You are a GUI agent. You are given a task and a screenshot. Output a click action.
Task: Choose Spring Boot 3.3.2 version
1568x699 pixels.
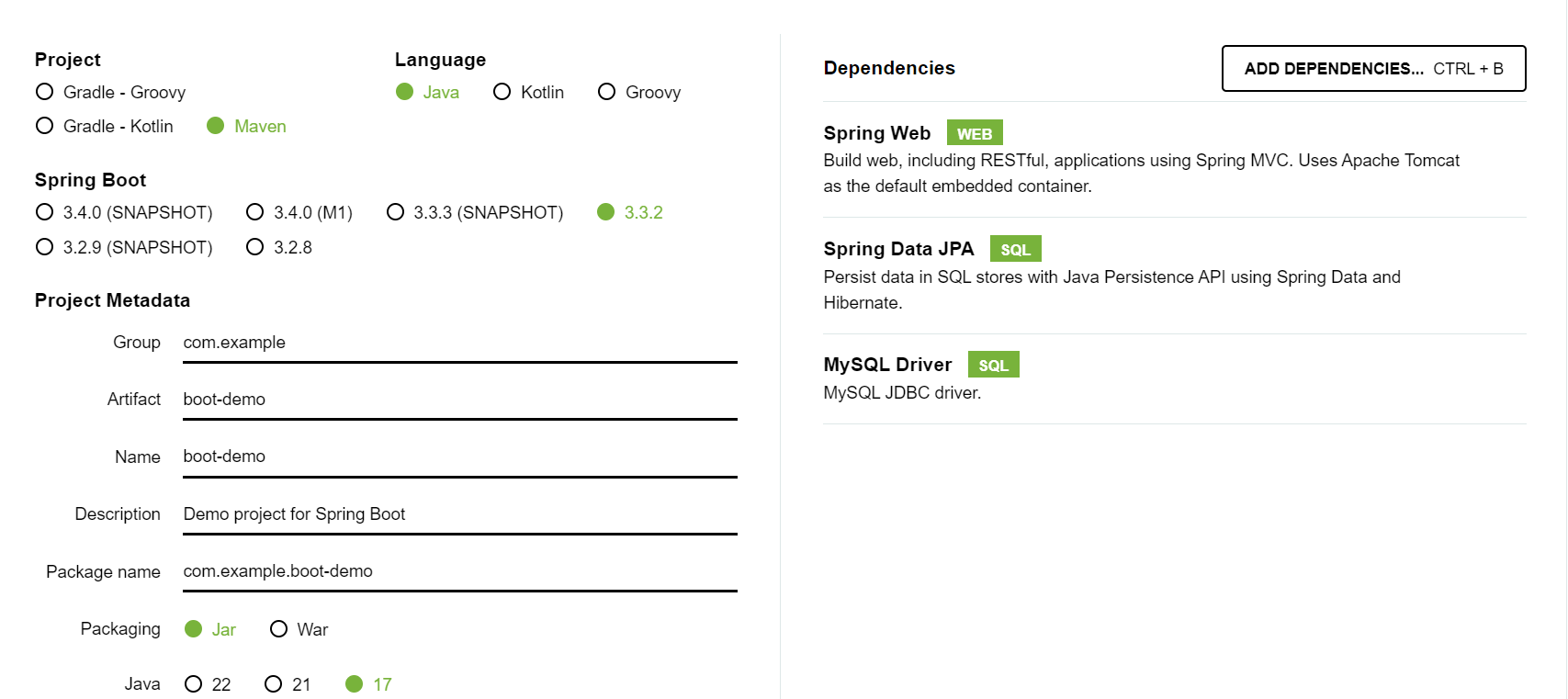[x=630, y=212]
